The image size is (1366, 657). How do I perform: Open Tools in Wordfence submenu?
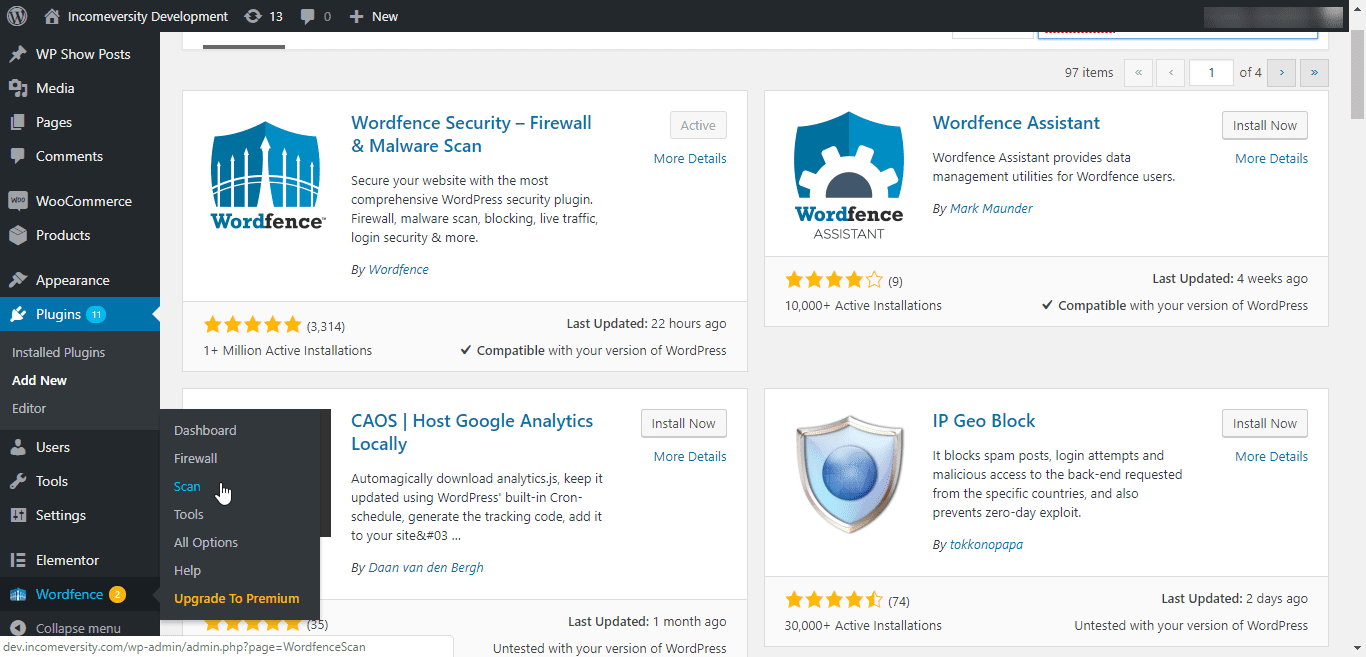click(189, 514)
